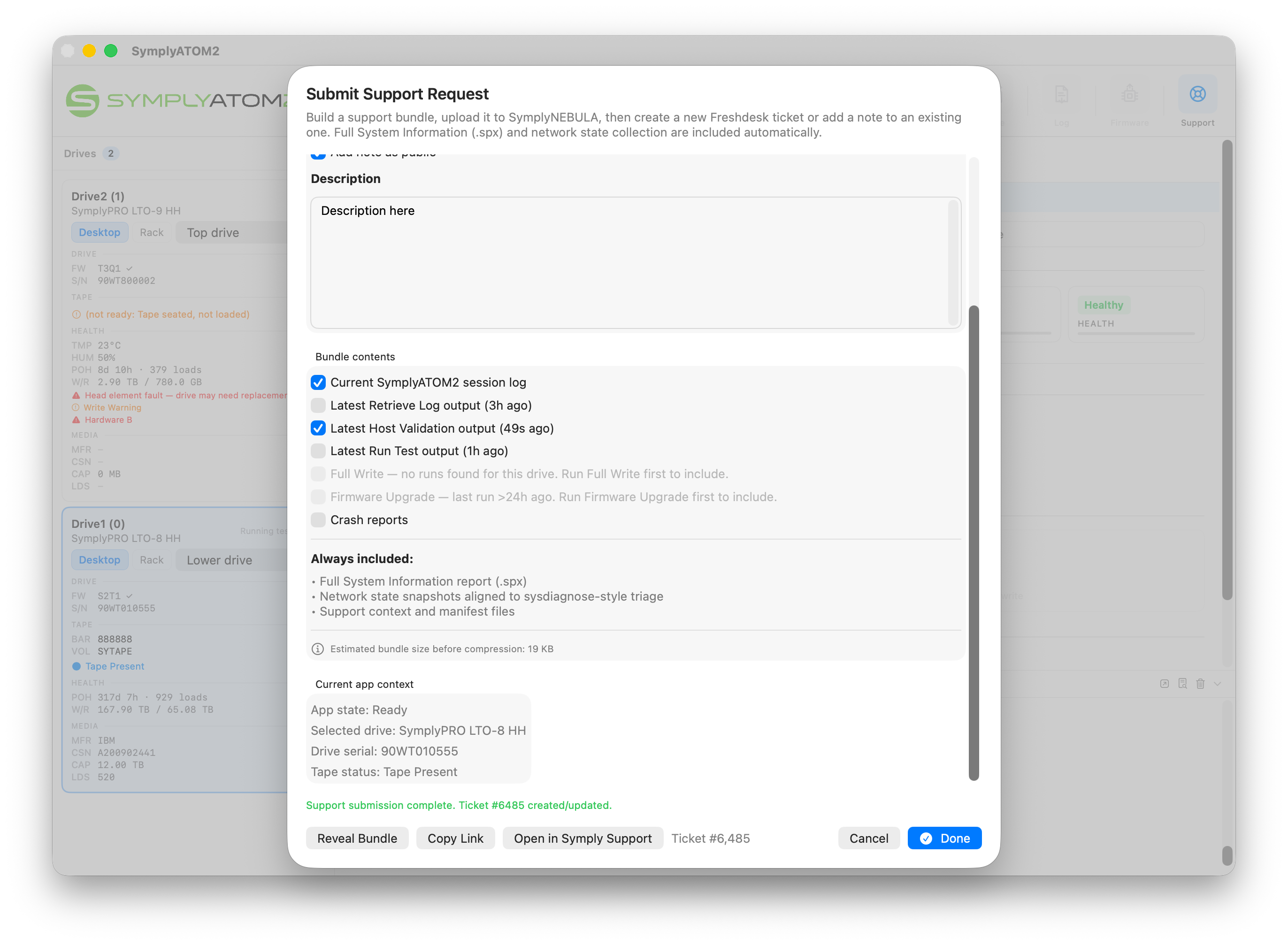1288x945 pixels.
Task: Click the Health progress bar
Action: pos(1136,333)
